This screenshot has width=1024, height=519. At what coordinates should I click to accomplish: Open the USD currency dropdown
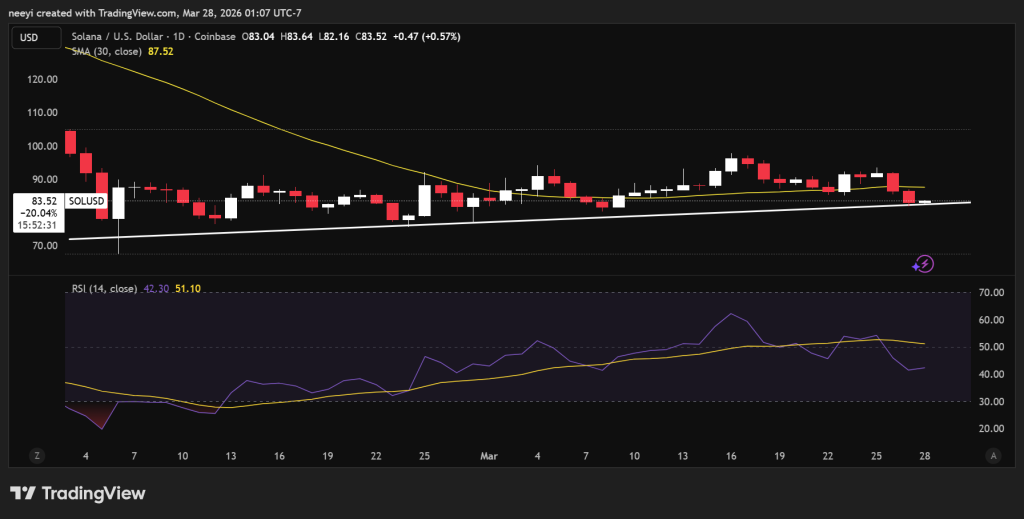29,37
